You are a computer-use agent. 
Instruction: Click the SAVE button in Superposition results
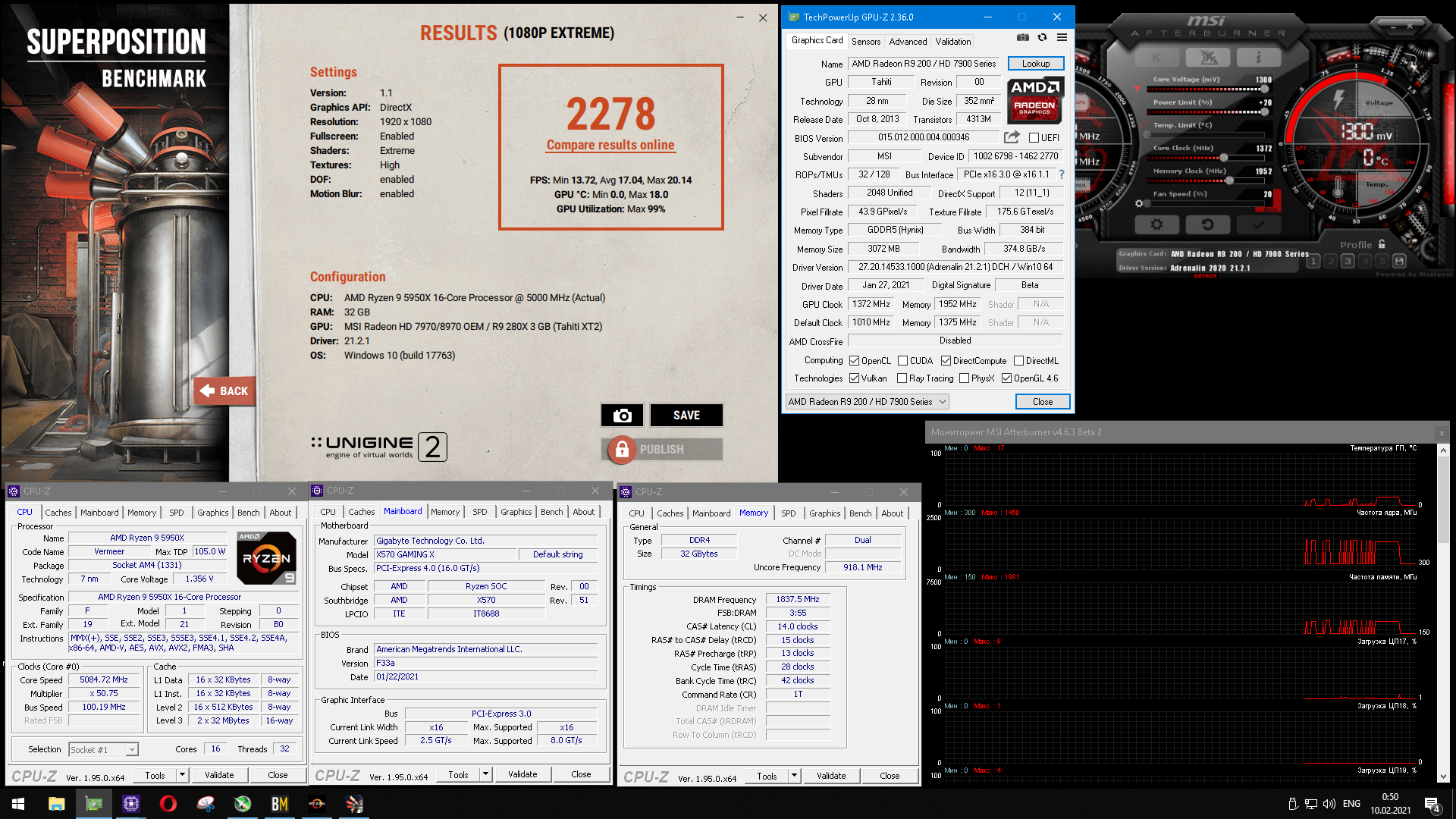686,416
